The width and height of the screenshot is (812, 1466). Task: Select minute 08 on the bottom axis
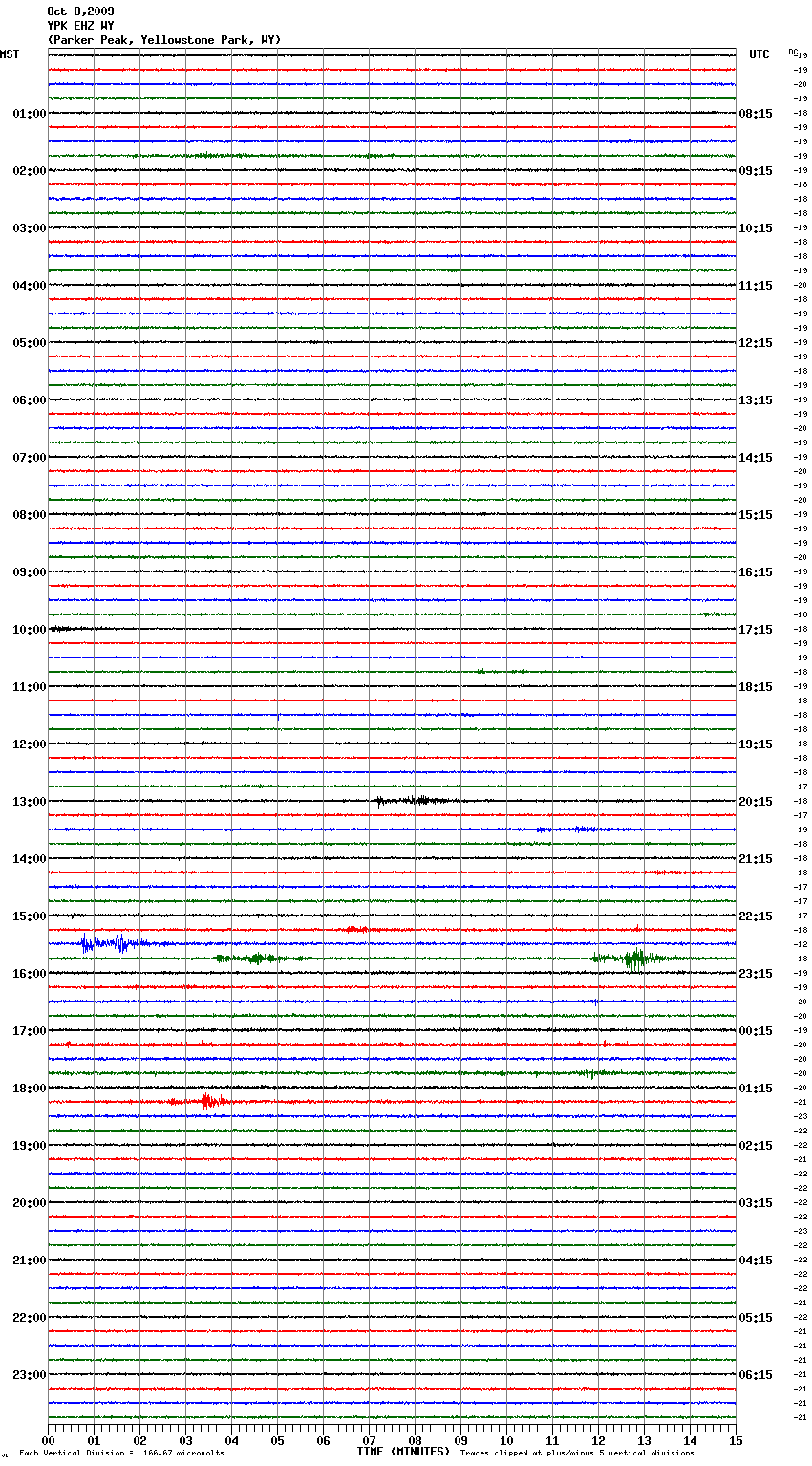click(x=416, y=1440)
